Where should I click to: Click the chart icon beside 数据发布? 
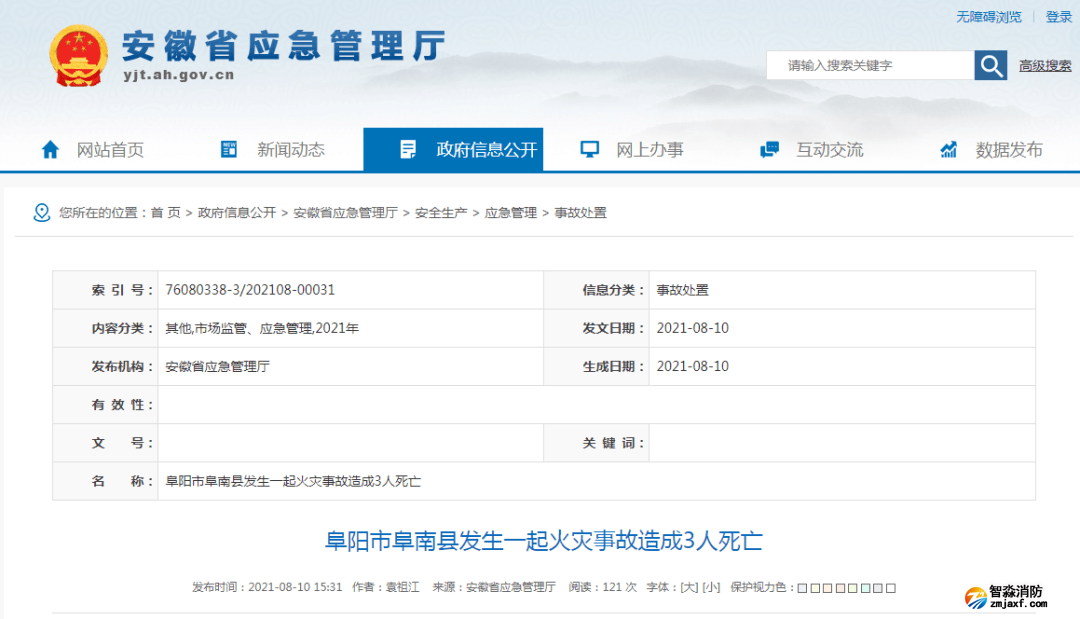click(x=949, y=150)
